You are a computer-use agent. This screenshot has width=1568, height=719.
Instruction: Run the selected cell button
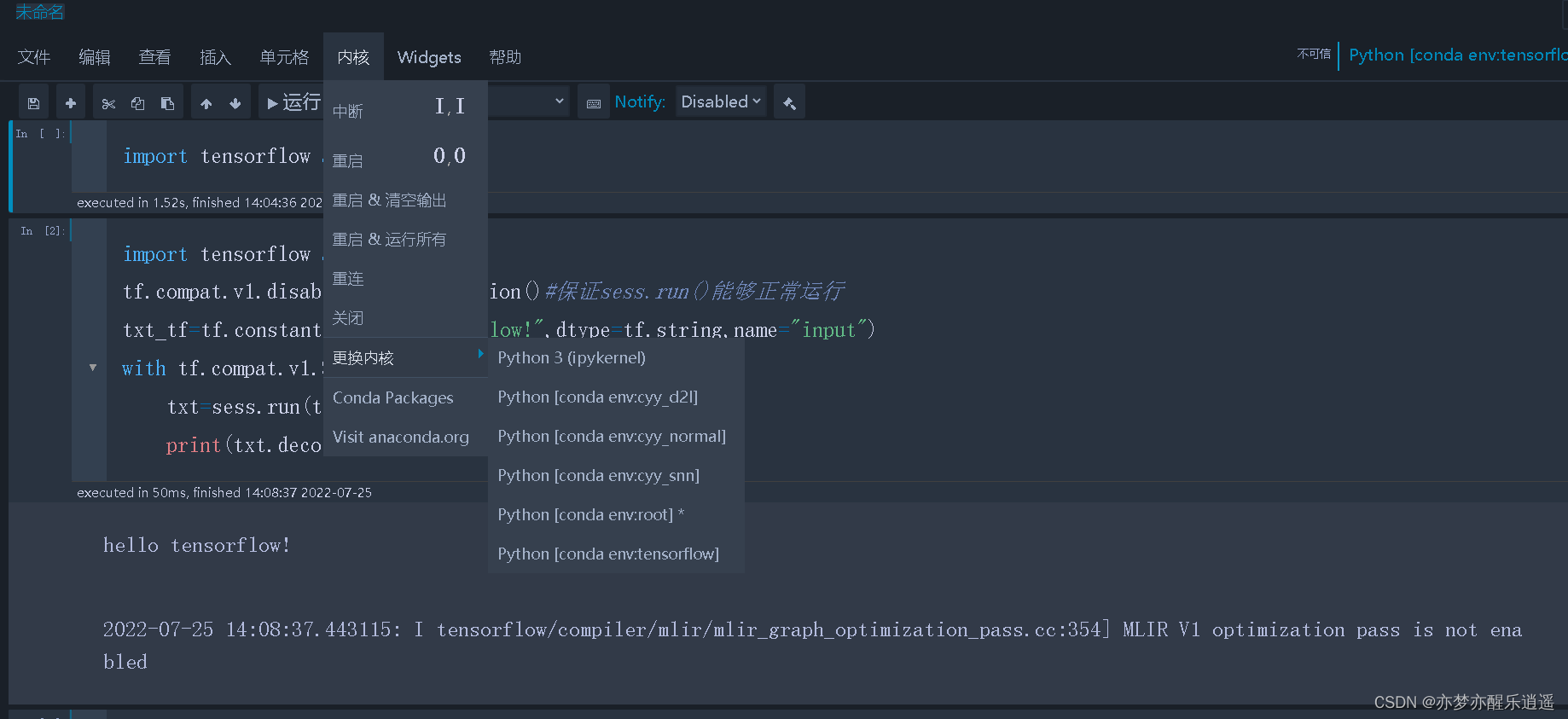point(293,102)
